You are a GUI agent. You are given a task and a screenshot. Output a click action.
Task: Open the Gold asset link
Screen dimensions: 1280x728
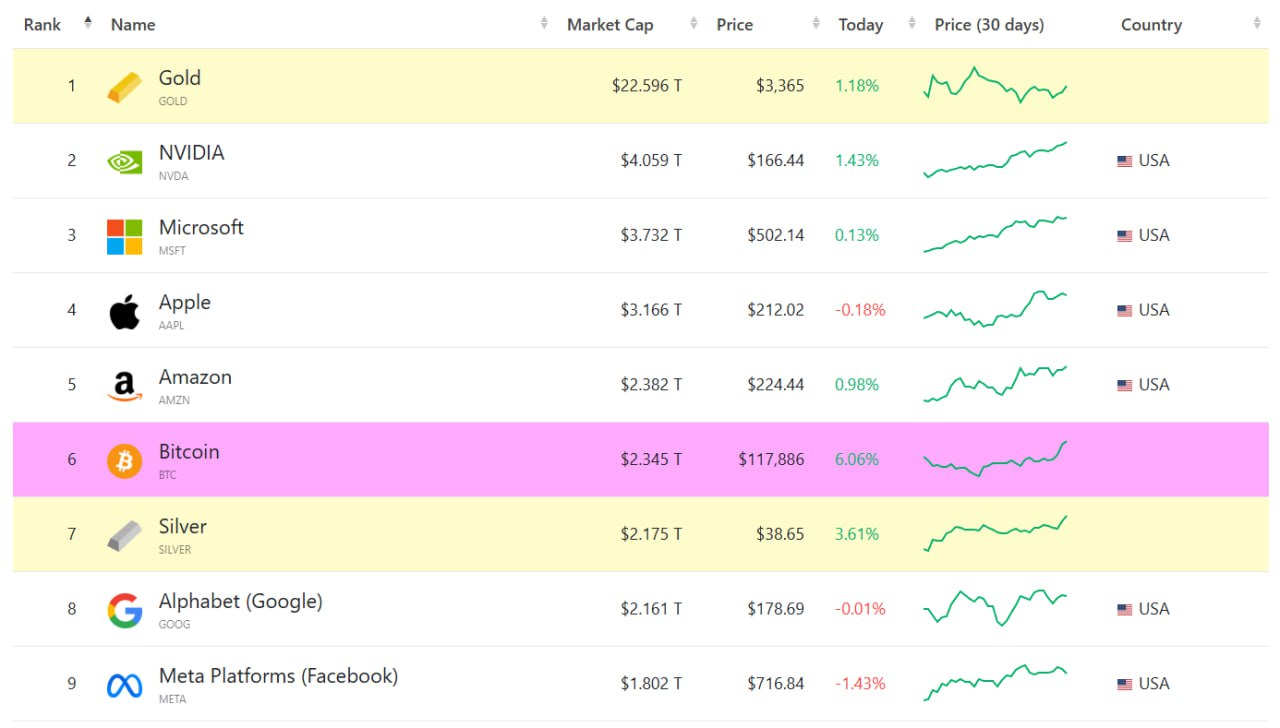(x=180, y=78)
